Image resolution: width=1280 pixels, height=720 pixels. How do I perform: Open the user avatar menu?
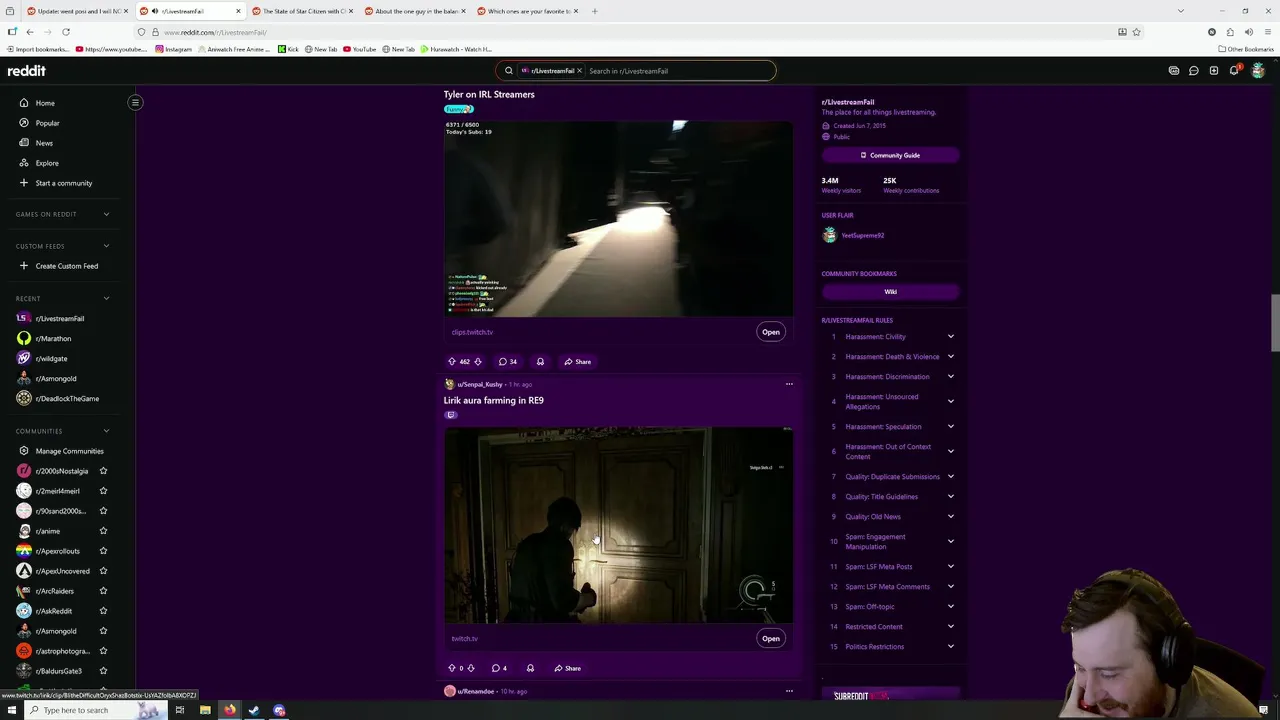(x=1258, y=71)
